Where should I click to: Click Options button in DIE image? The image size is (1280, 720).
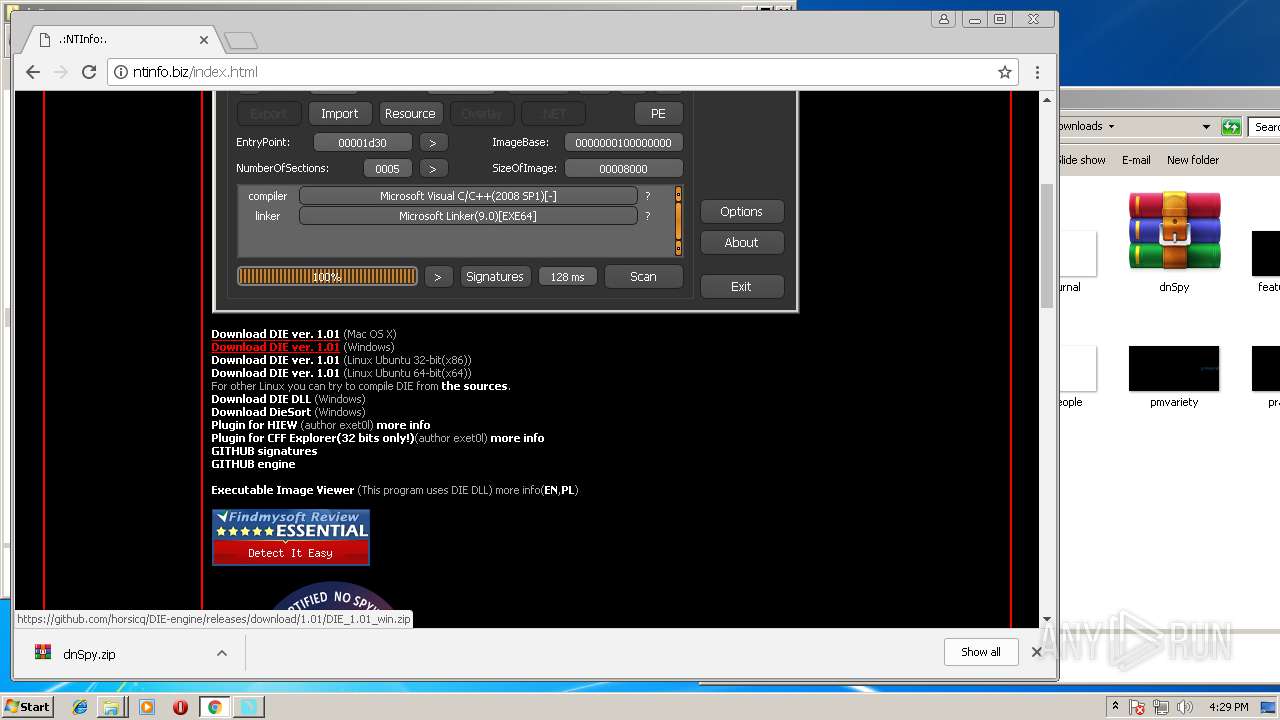[x=741, y=212]
